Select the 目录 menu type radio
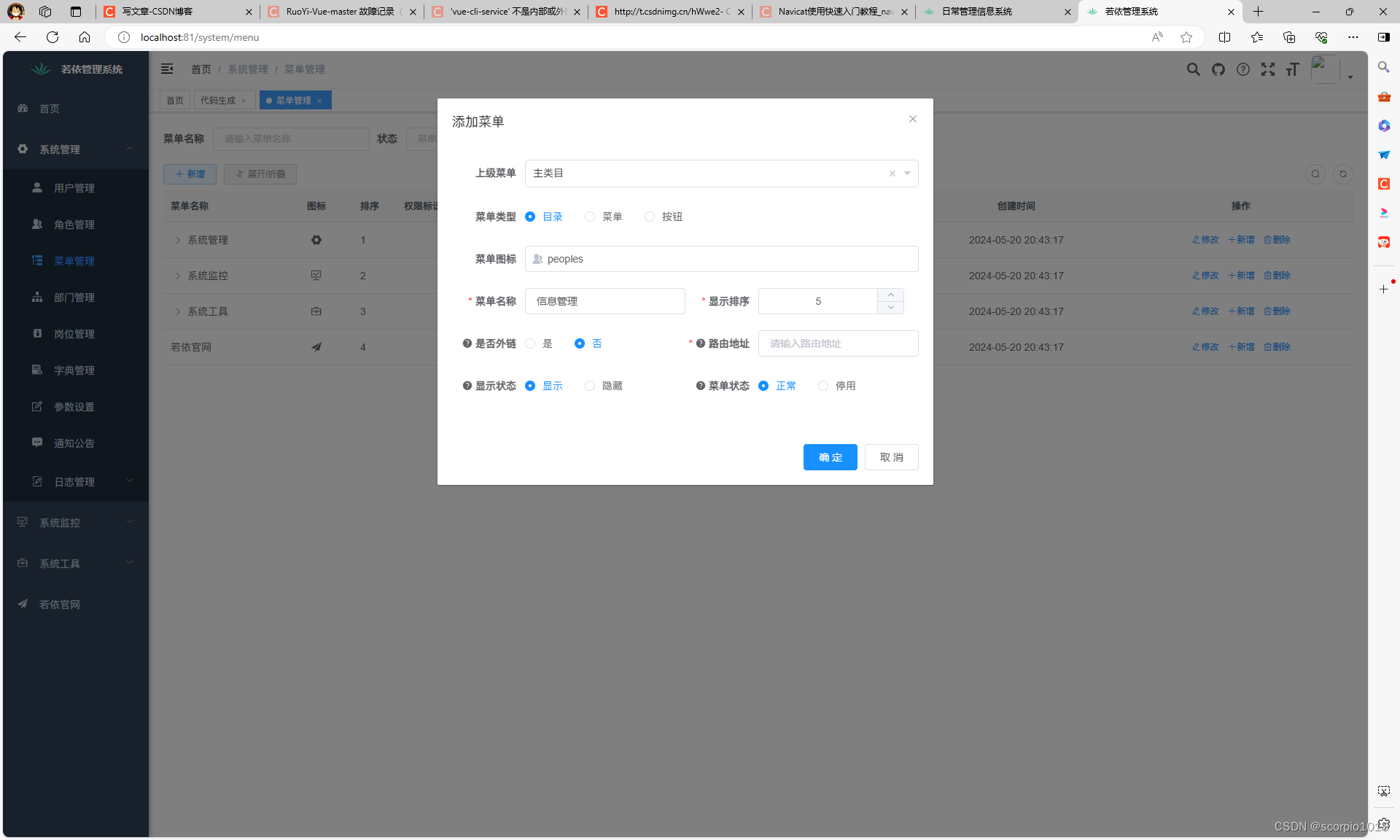The height and width of the screenshot is (840, 1400). (x=544, y=217)
